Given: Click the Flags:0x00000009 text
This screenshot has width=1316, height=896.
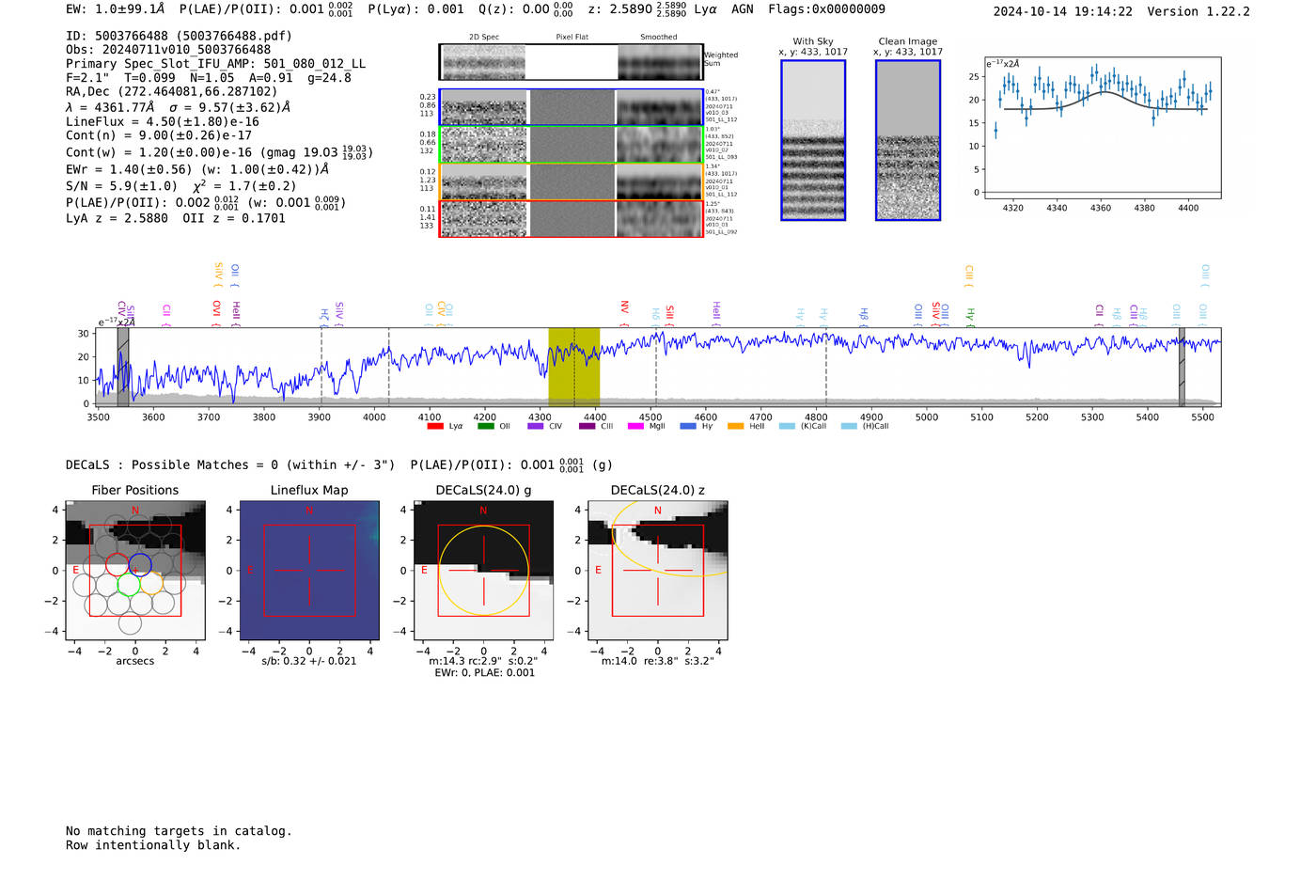Looking at the screenshot, I should click(826, 9).
